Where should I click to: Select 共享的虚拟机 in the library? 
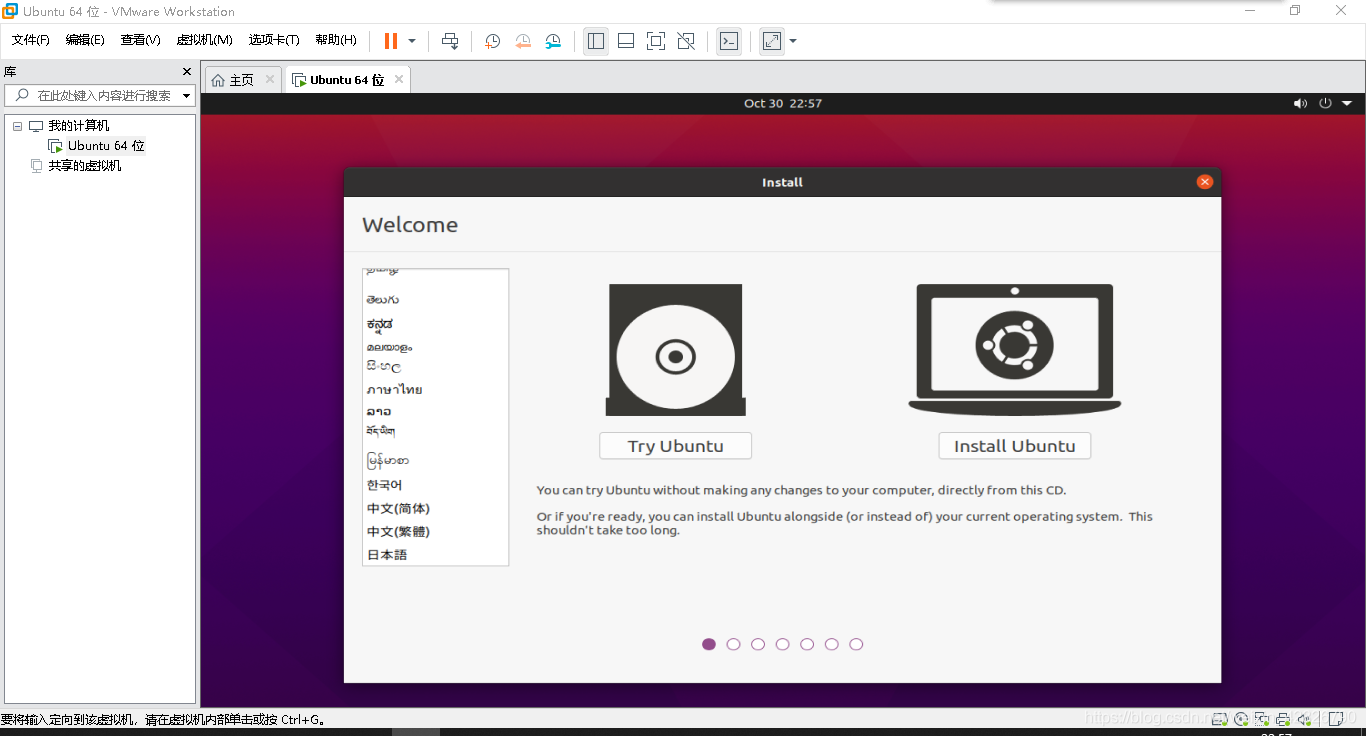85,166
